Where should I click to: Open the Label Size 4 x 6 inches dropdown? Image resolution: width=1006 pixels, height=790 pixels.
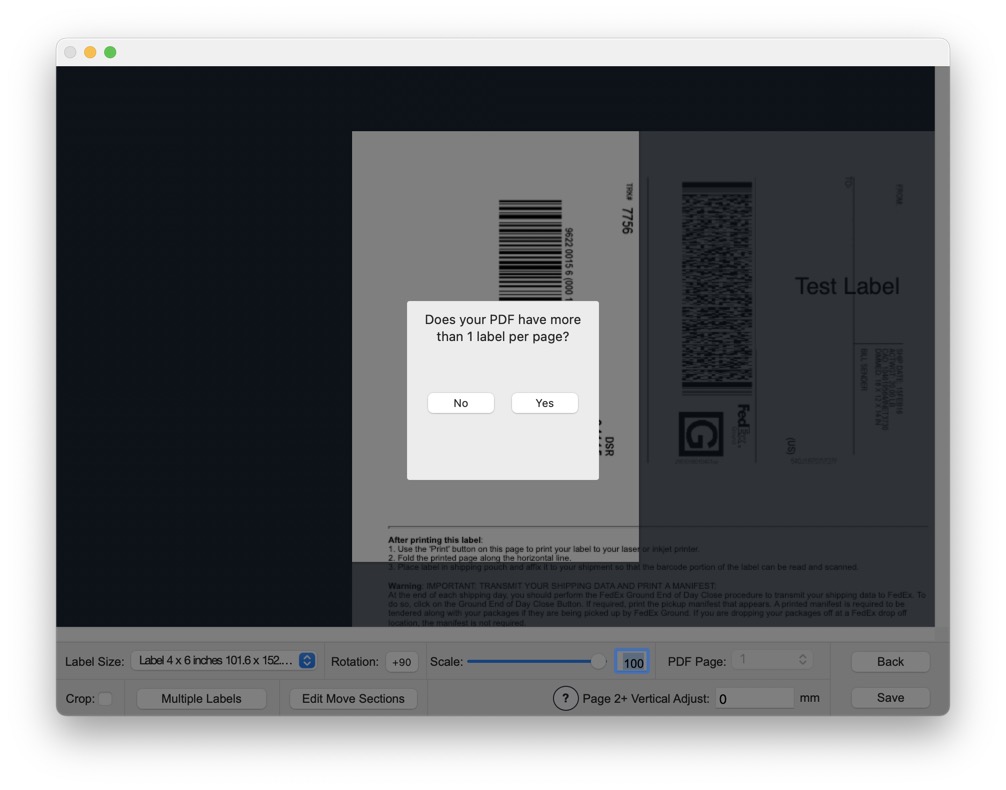point(223,661)
